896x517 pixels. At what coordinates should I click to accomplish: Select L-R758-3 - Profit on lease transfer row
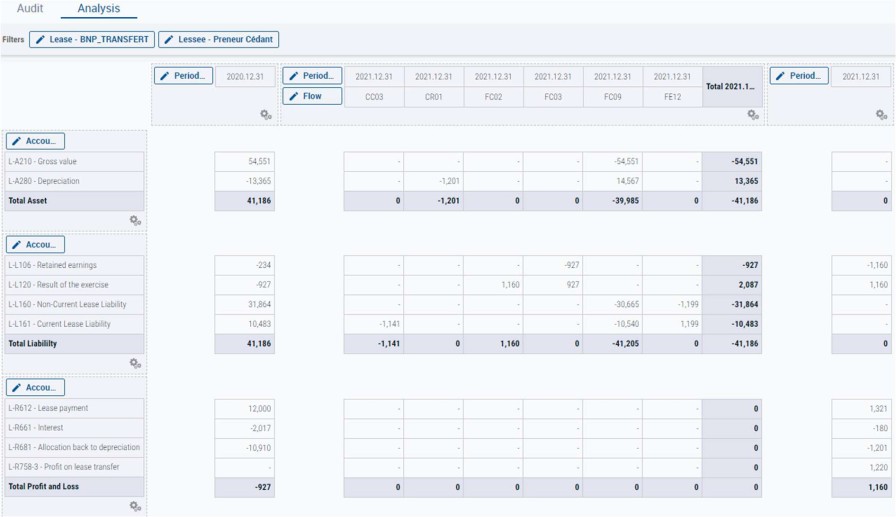point(74,467)
